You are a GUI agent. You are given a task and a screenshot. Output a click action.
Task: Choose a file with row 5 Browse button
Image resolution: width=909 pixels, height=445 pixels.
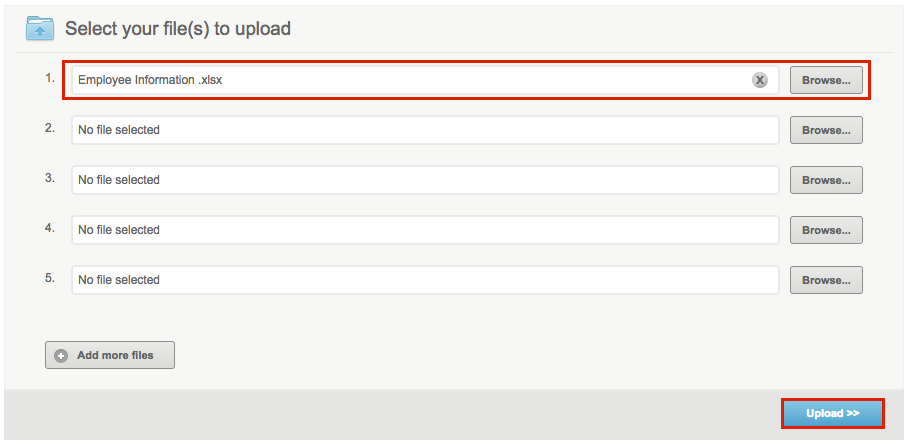pos(826,280)
